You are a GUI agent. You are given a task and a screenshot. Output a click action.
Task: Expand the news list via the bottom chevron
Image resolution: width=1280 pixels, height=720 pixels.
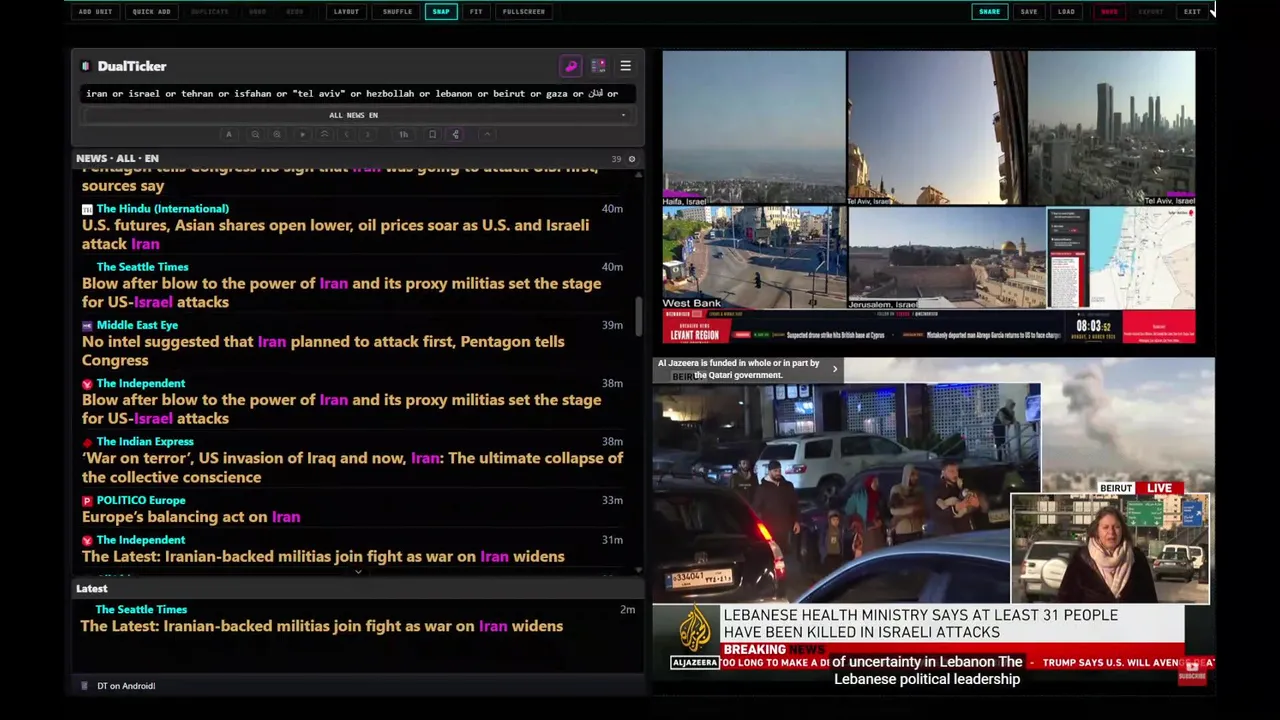click(358, 572)
